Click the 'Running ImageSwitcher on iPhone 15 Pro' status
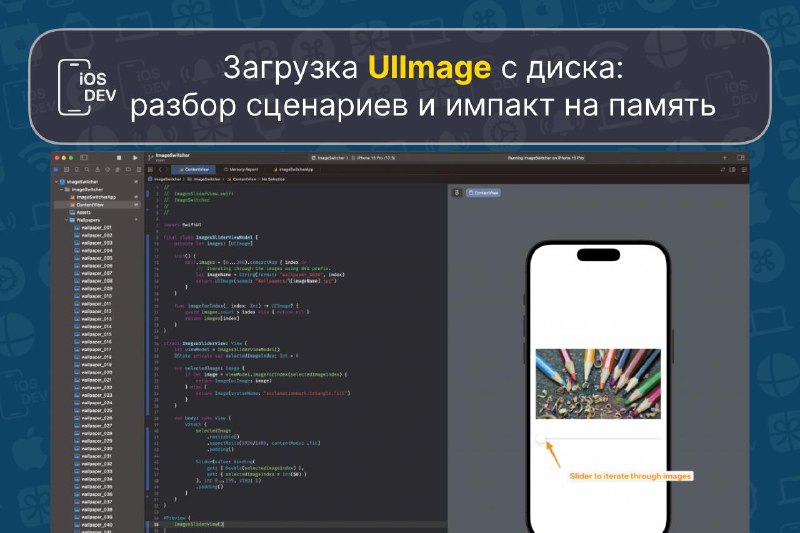 tap(545, 158)
